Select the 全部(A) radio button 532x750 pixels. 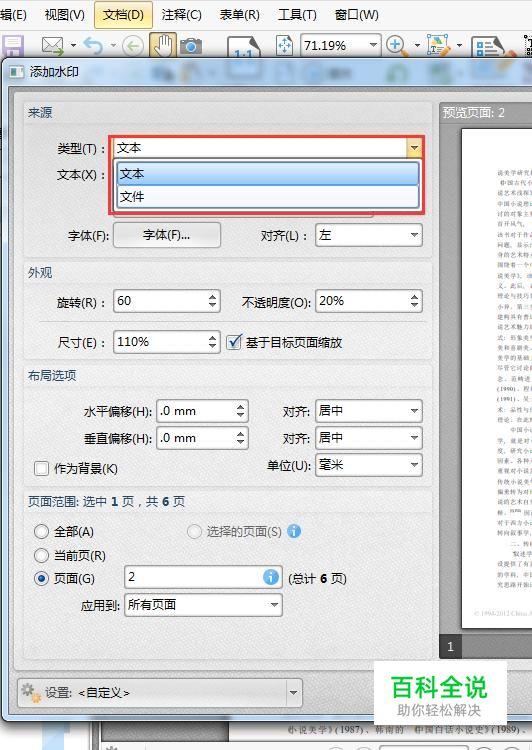click(42, 531)
